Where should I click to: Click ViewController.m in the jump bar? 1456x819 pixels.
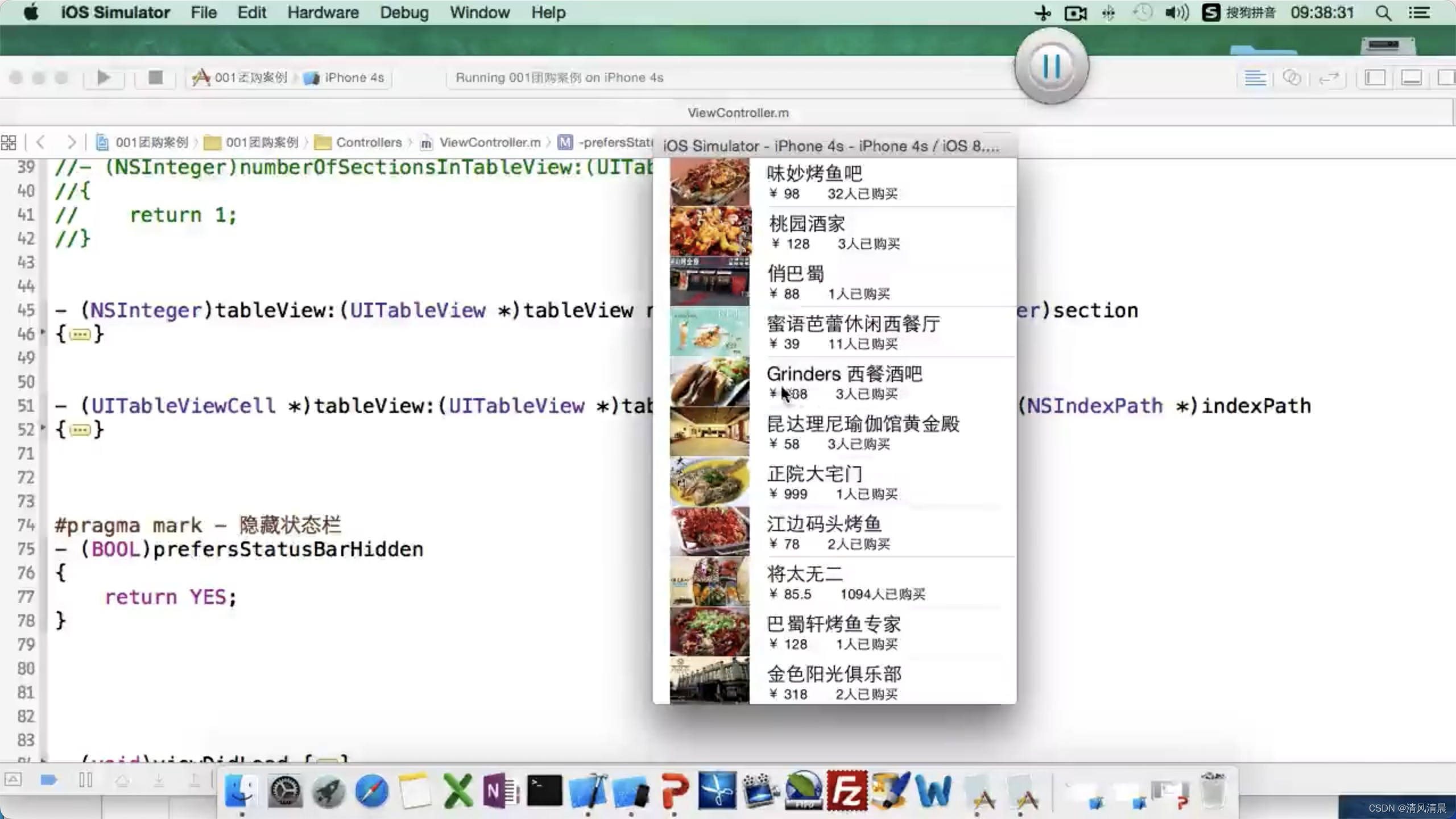[489, 142]
